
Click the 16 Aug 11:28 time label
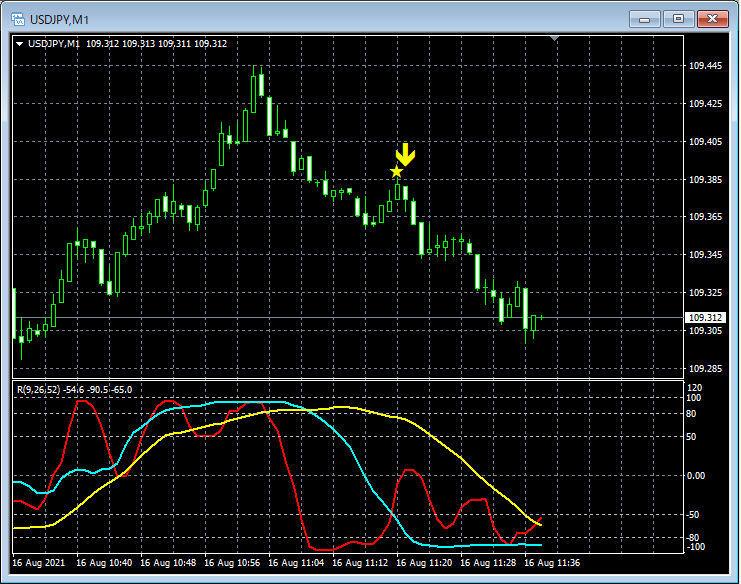click(488, 563)
